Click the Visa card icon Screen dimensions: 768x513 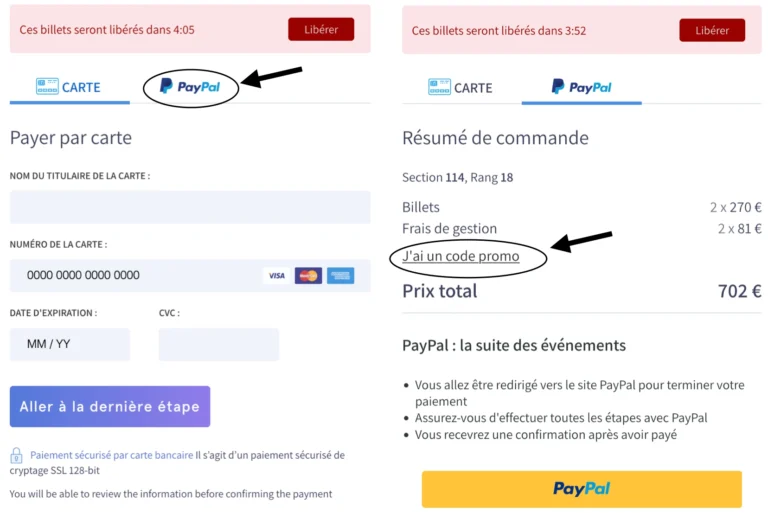pyautogui.click(x=277, y=275)
